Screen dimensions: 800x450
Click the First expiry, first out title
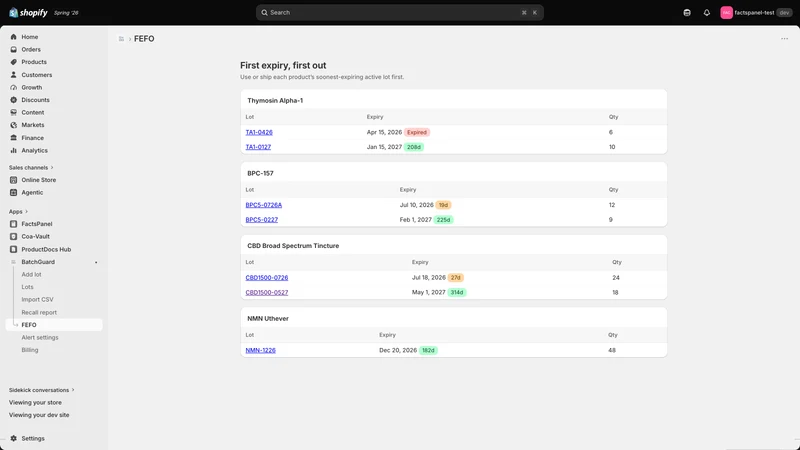[x=283, y=65]
